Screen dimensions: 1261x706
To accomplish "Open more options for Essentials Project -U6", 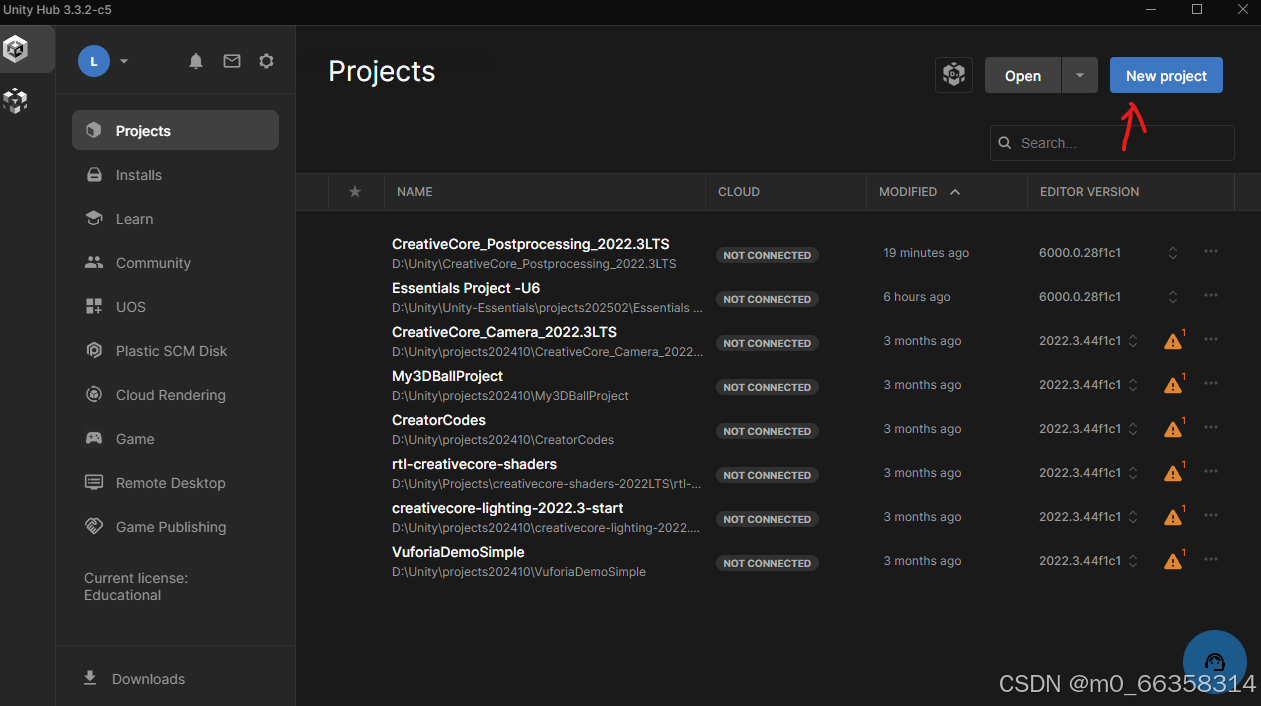I will point(1211,296).
